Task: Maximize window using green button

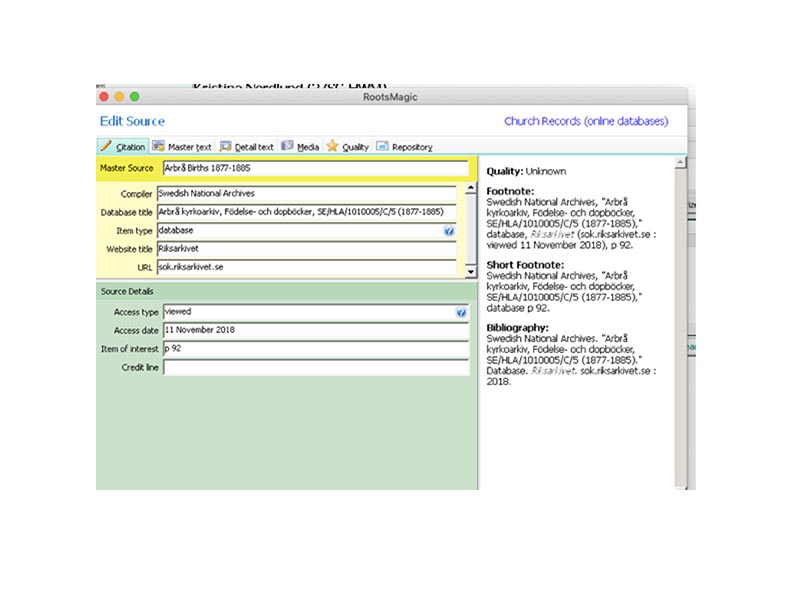Action: pyautogui.click(x=134, y=97)
